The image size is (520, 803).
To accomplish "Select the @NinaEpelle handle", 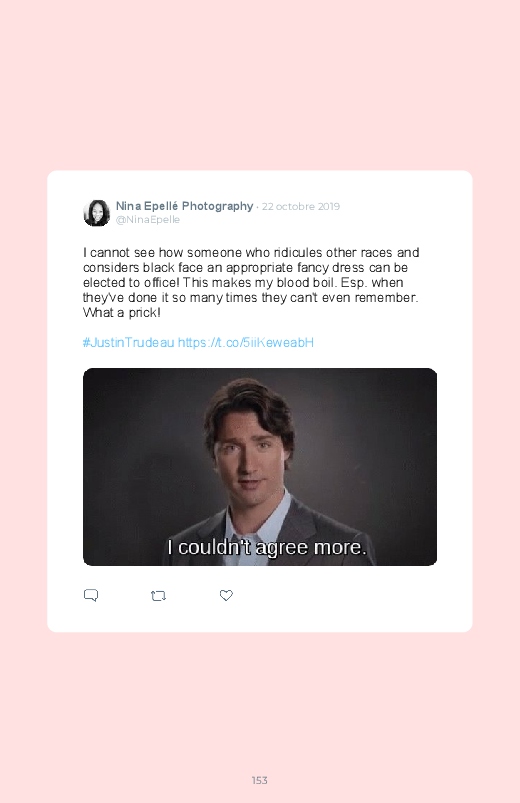I will [x=148, y=220].
